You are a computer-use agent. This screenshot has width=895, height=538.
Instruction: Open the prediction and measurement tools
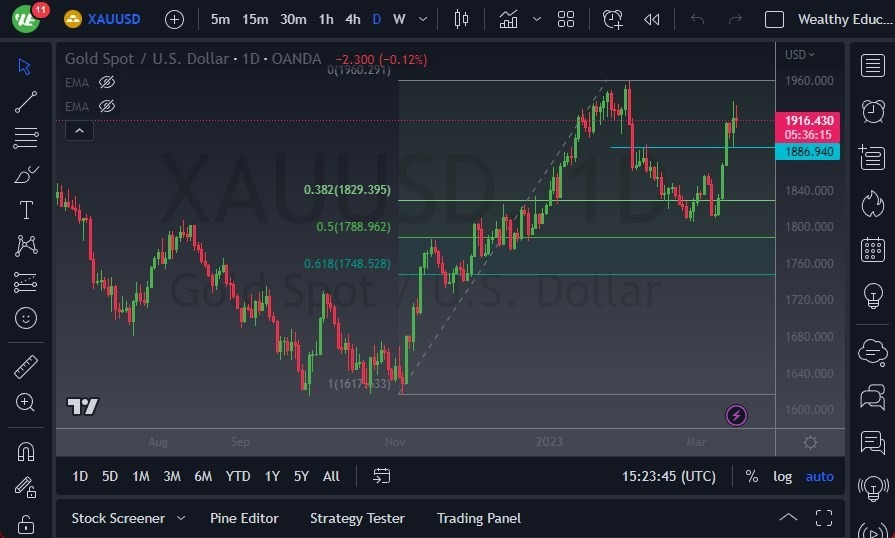tap(26, 282)
